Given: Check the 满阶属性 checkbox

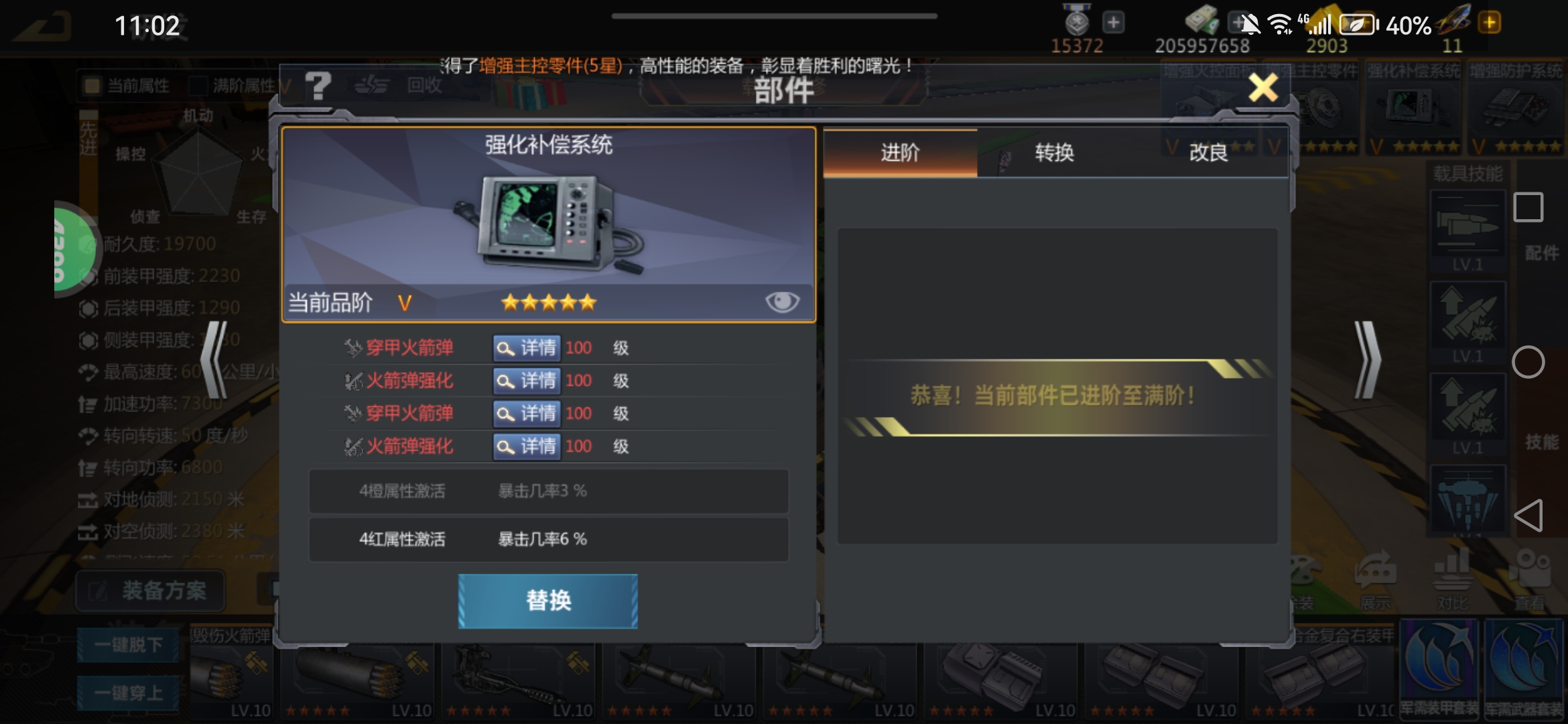Looking at the screenshot, I should point(198,86).
